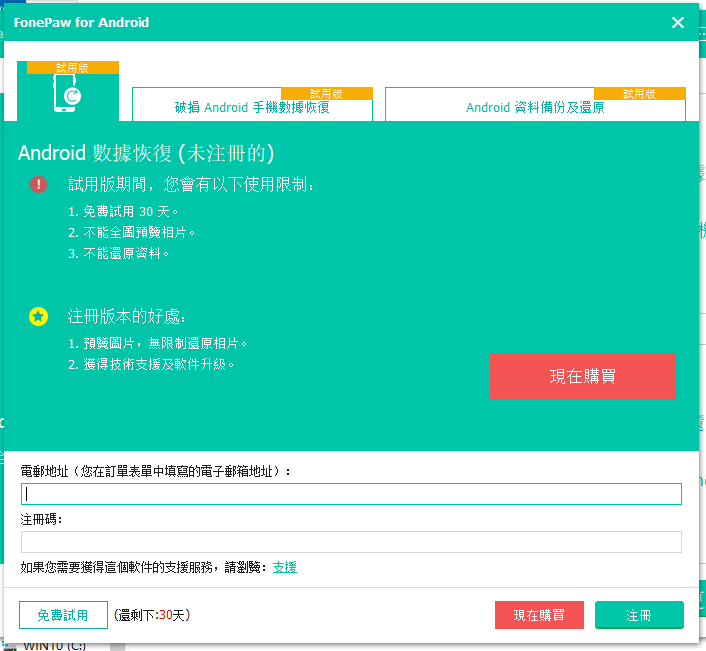Viewport: 706px width, 651px height.
Task: Click the text 免費試用 30 天
Action: click(123, 211)
